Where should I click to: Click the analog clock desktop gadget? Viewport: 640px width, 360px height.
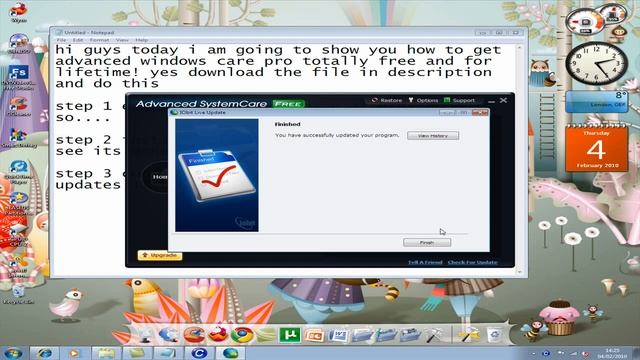tap(596, 64)
